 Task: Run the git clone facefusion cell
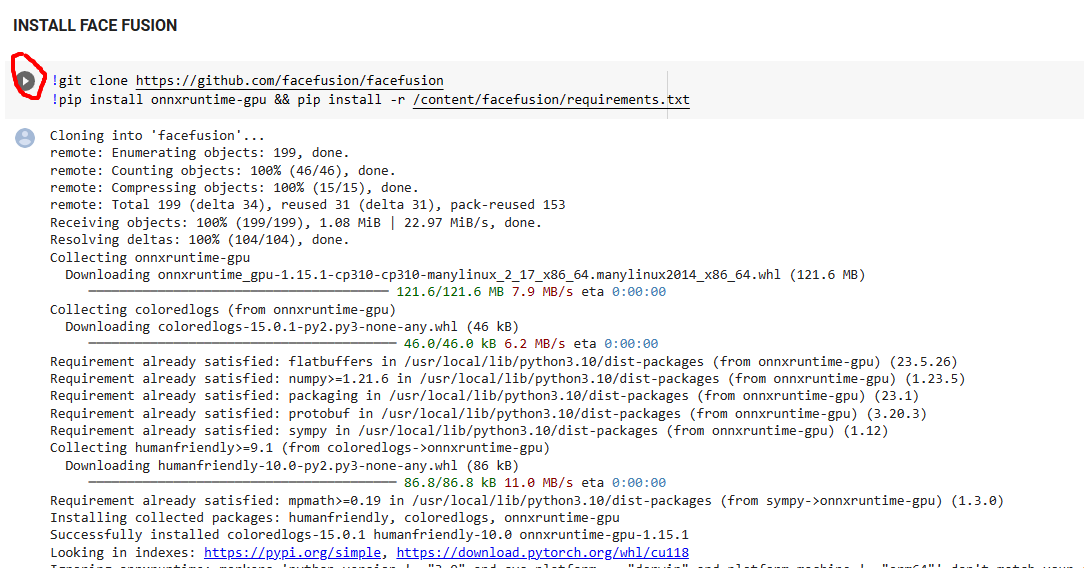point(26,80)
